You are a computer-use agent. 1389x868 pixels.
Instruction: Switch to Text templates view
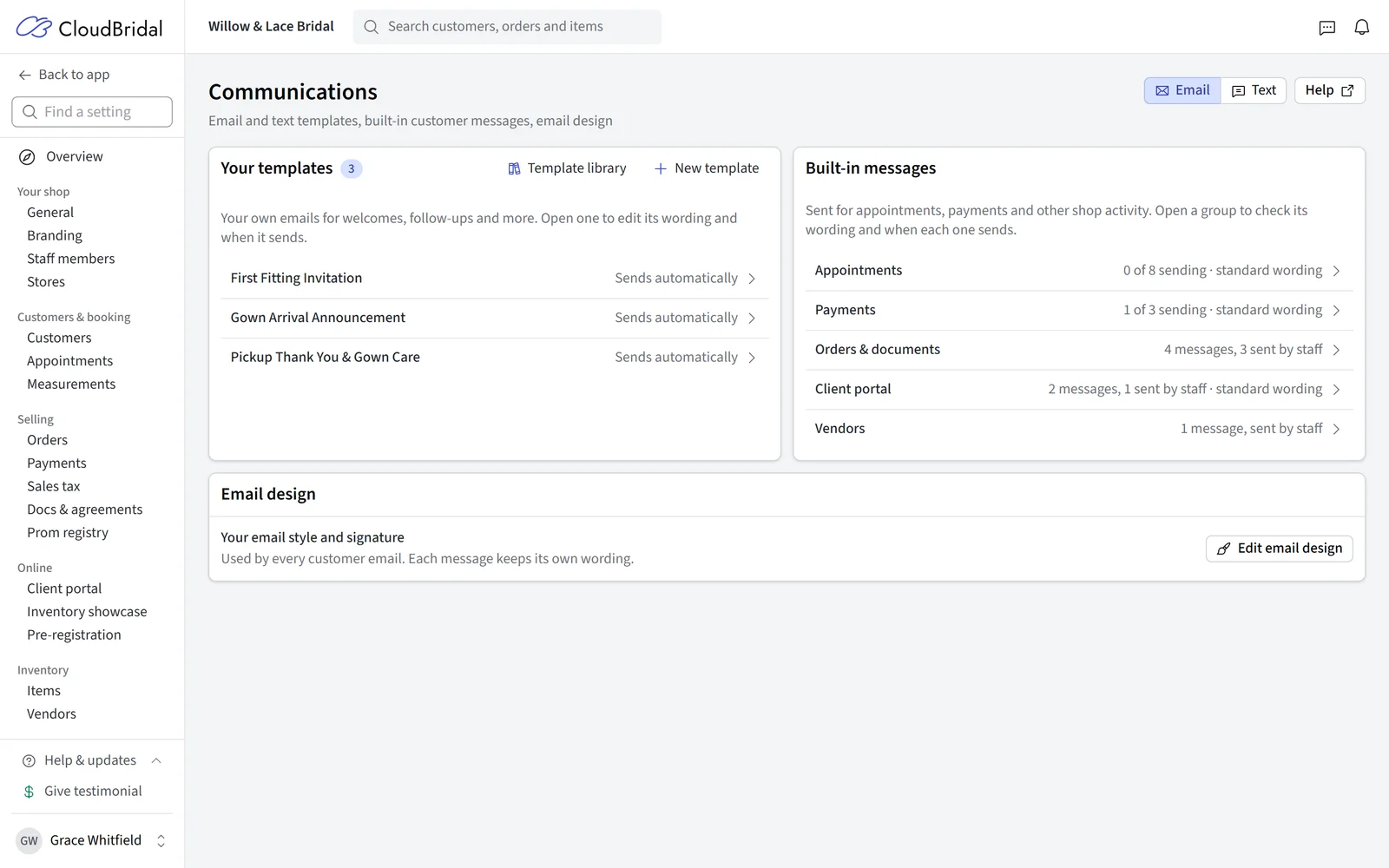point(1254,90)
